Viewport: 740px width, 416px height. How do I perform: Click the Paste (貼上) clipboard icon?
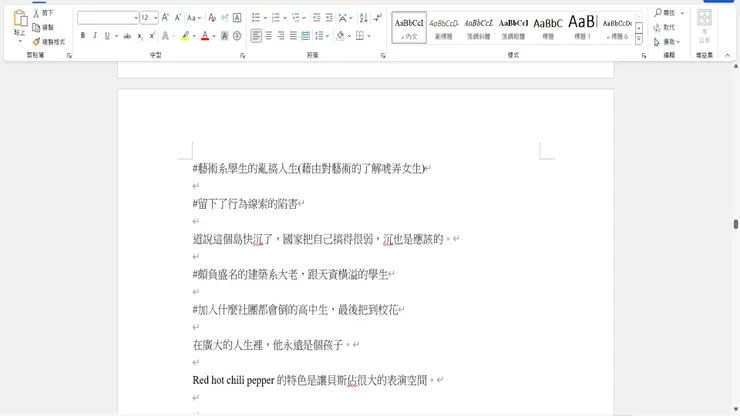click(20, 19)
